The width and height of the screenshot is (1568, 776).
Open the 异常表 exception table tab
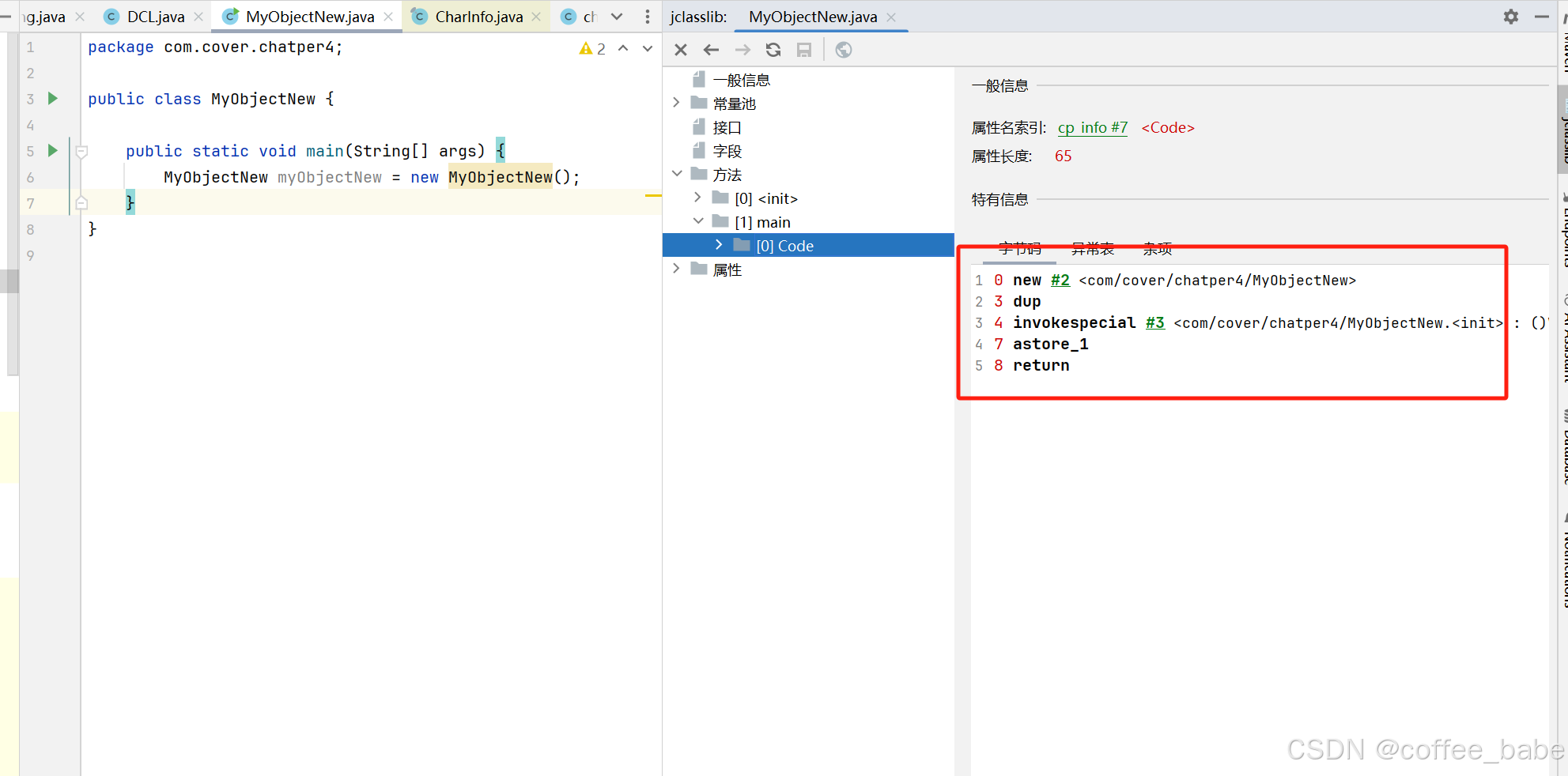pos(1092,249)
